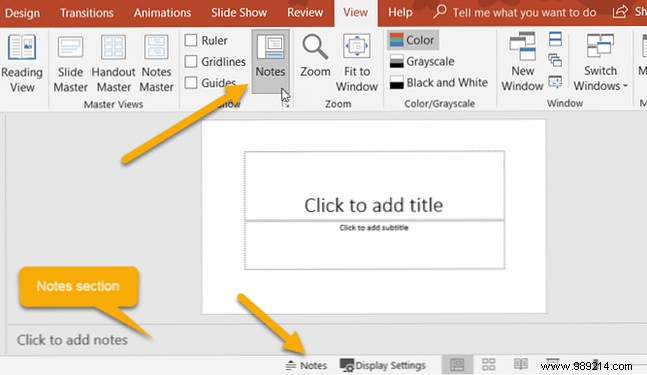Open Notes Master view
Image resolution: width=647 pixels, height=375 pixels.
tap(156, 64)
